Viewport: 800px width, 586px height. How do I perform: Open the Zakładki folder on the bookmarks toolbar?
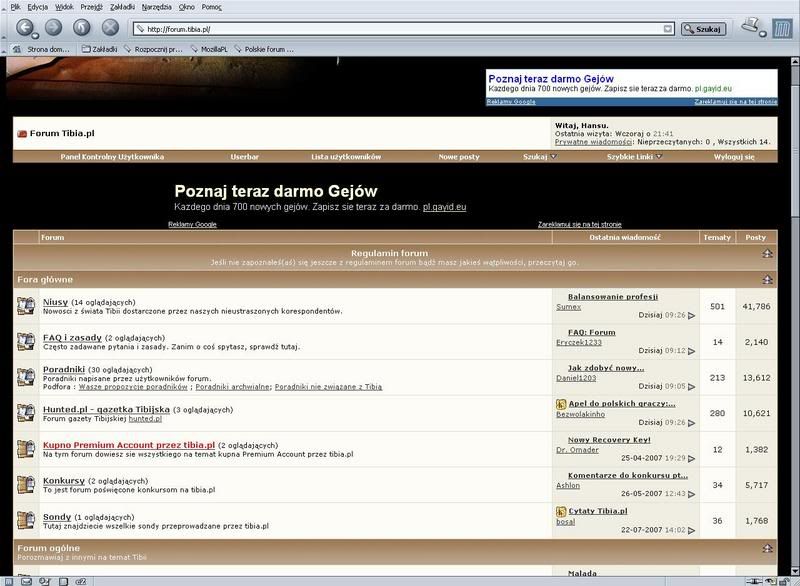99,49
